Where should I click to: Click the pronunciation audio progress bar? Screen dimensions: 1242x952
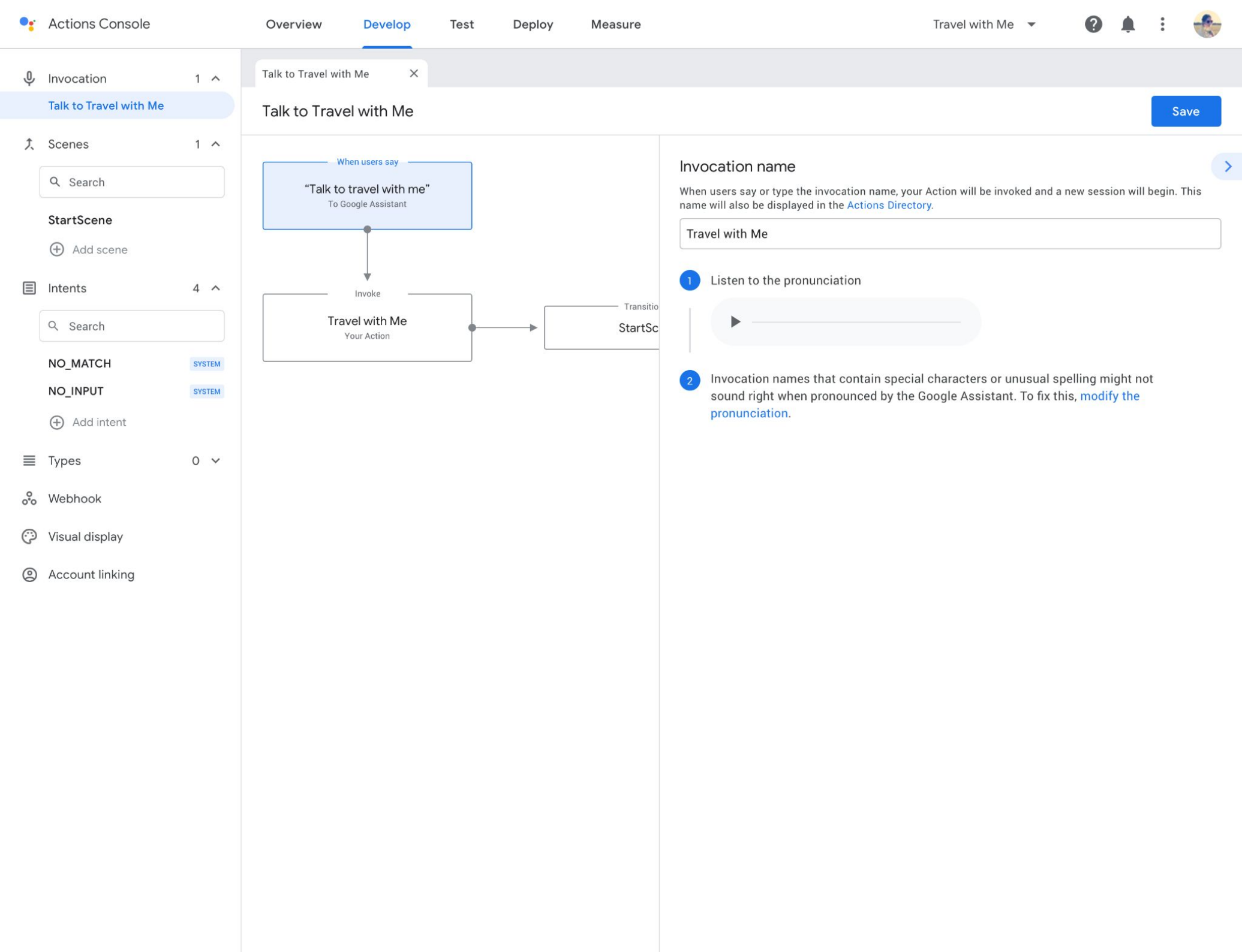click(855, 322)
